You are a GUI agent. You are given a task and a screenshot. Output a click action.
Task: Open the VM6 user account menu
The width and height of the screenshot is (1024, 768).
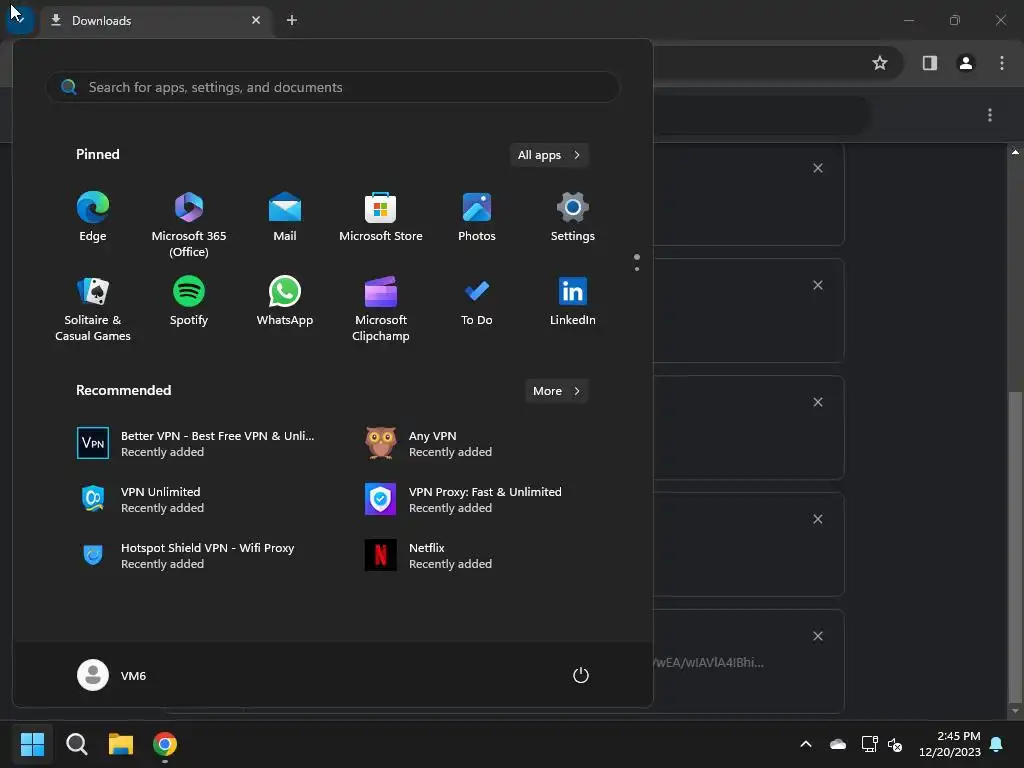pos(112,675)
